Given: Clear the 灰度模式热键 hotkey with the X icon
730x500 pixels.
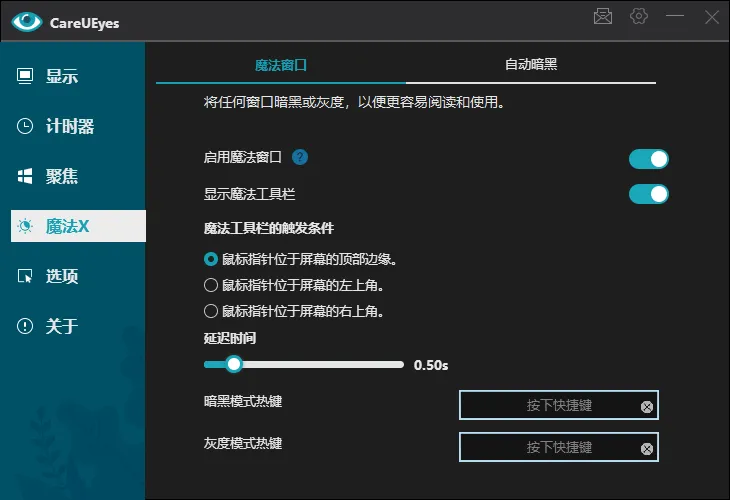Looking at the screenshot, I should click(x=646, y=448).
